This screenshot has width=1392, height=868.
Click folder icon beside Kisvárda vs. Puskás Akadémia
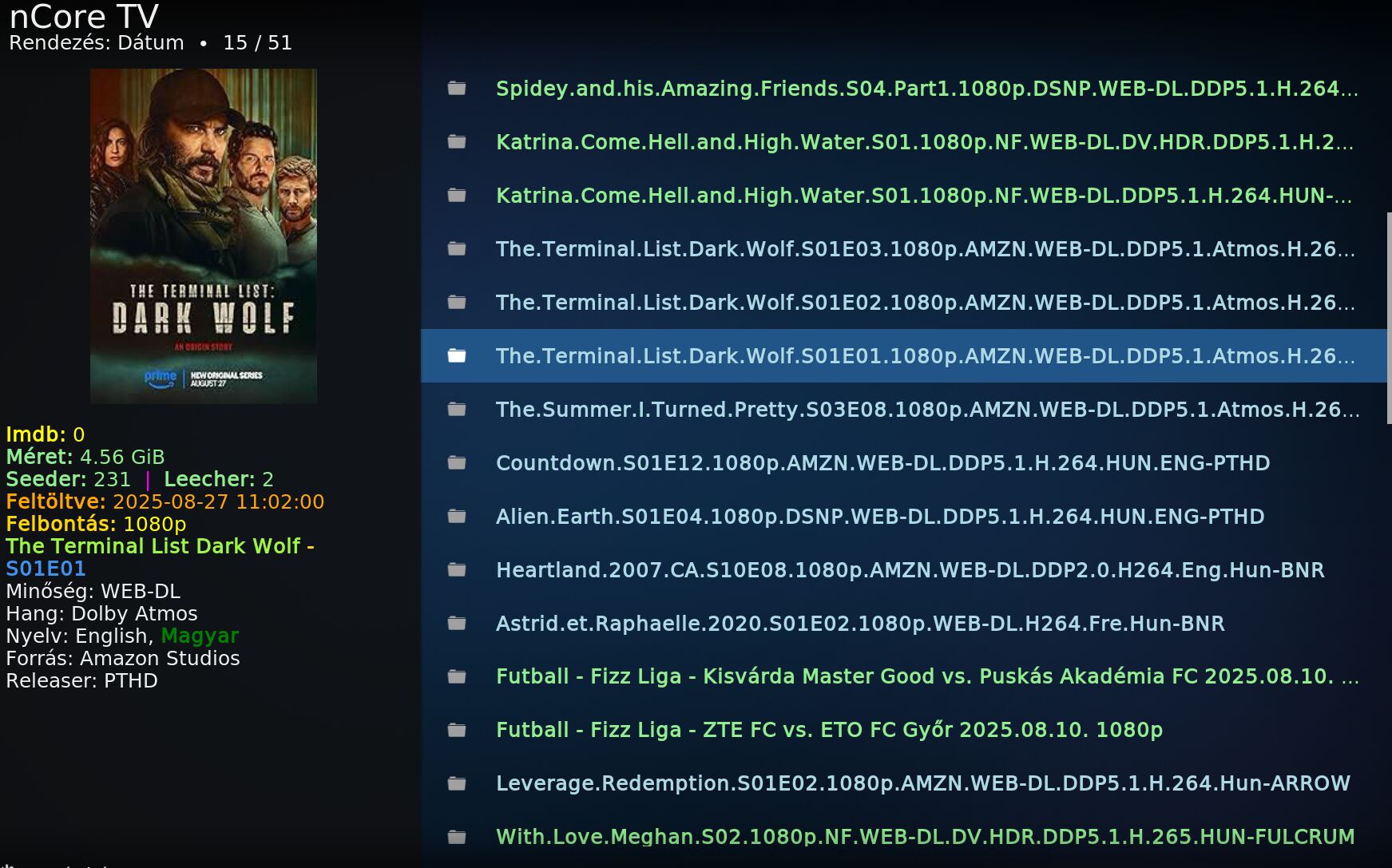click(x=457, y=676)
